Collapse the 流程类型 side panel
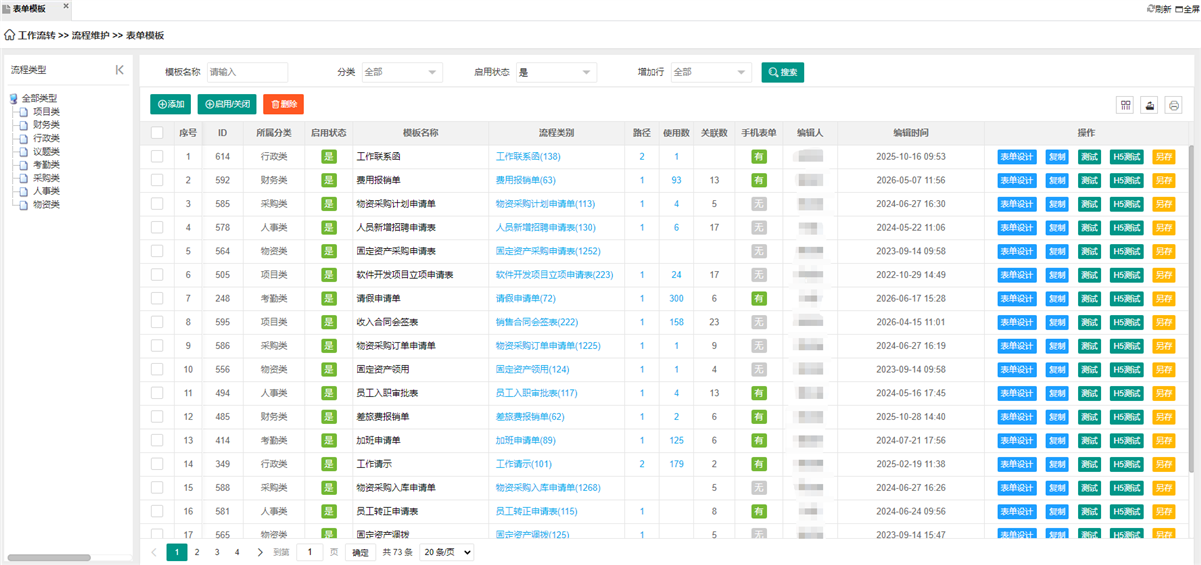 click(120, 70)
